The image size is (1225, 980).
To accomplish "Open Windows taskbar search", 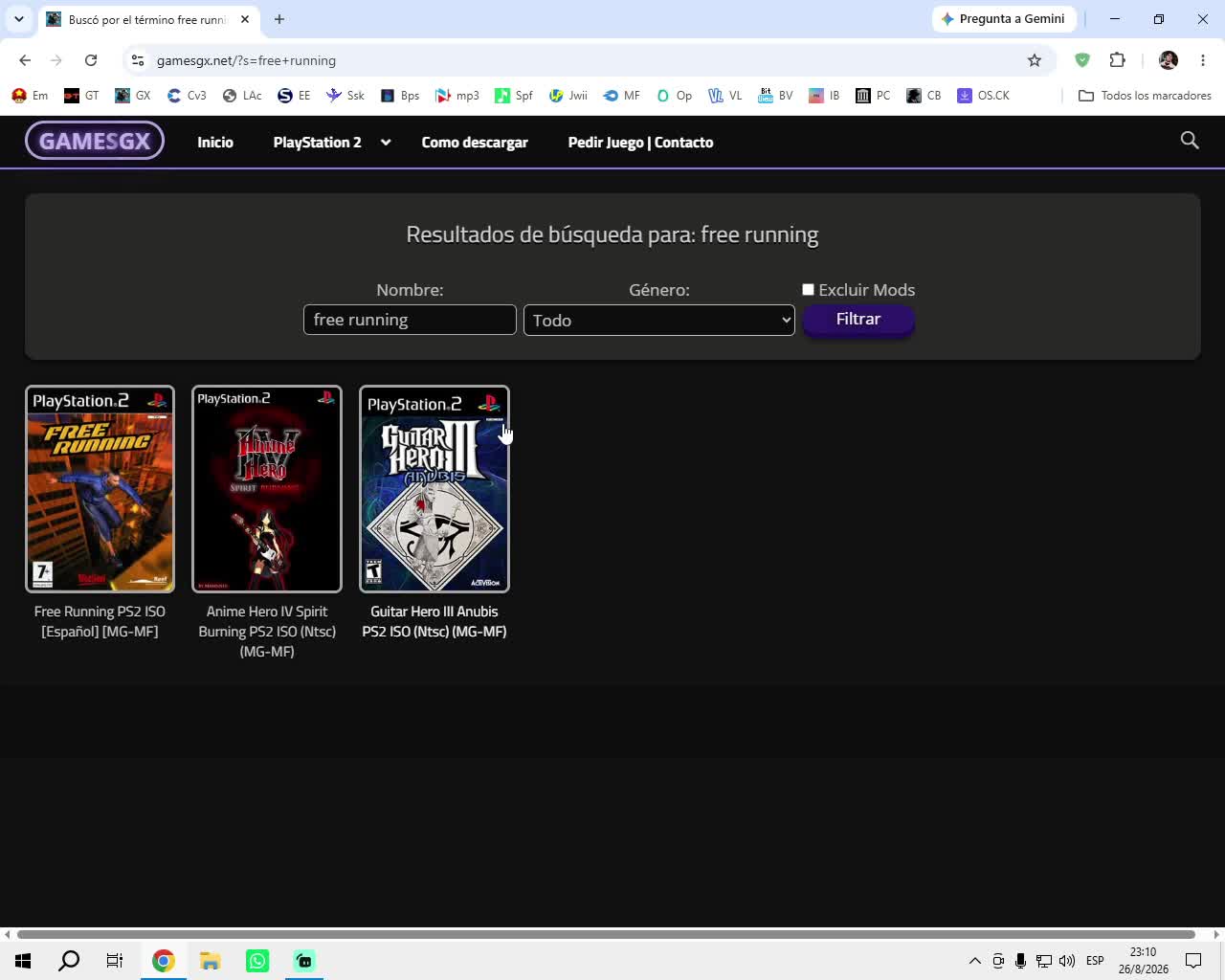I will click(69, 961).
